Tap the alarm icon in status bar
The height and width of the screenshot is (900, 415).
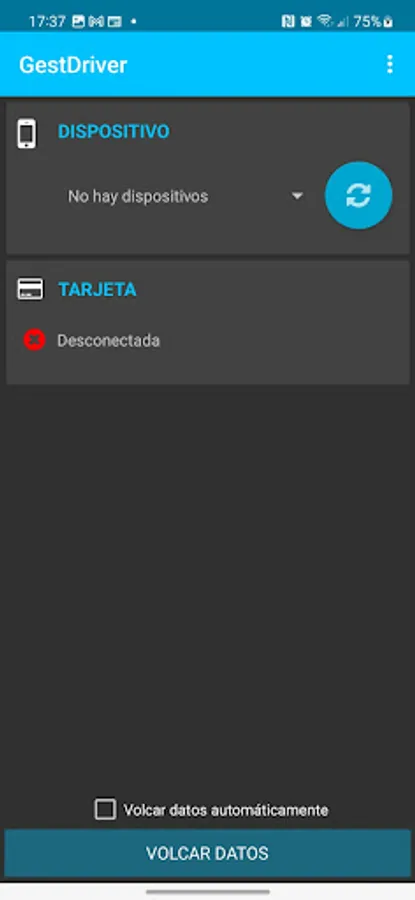tap(306, 22)
